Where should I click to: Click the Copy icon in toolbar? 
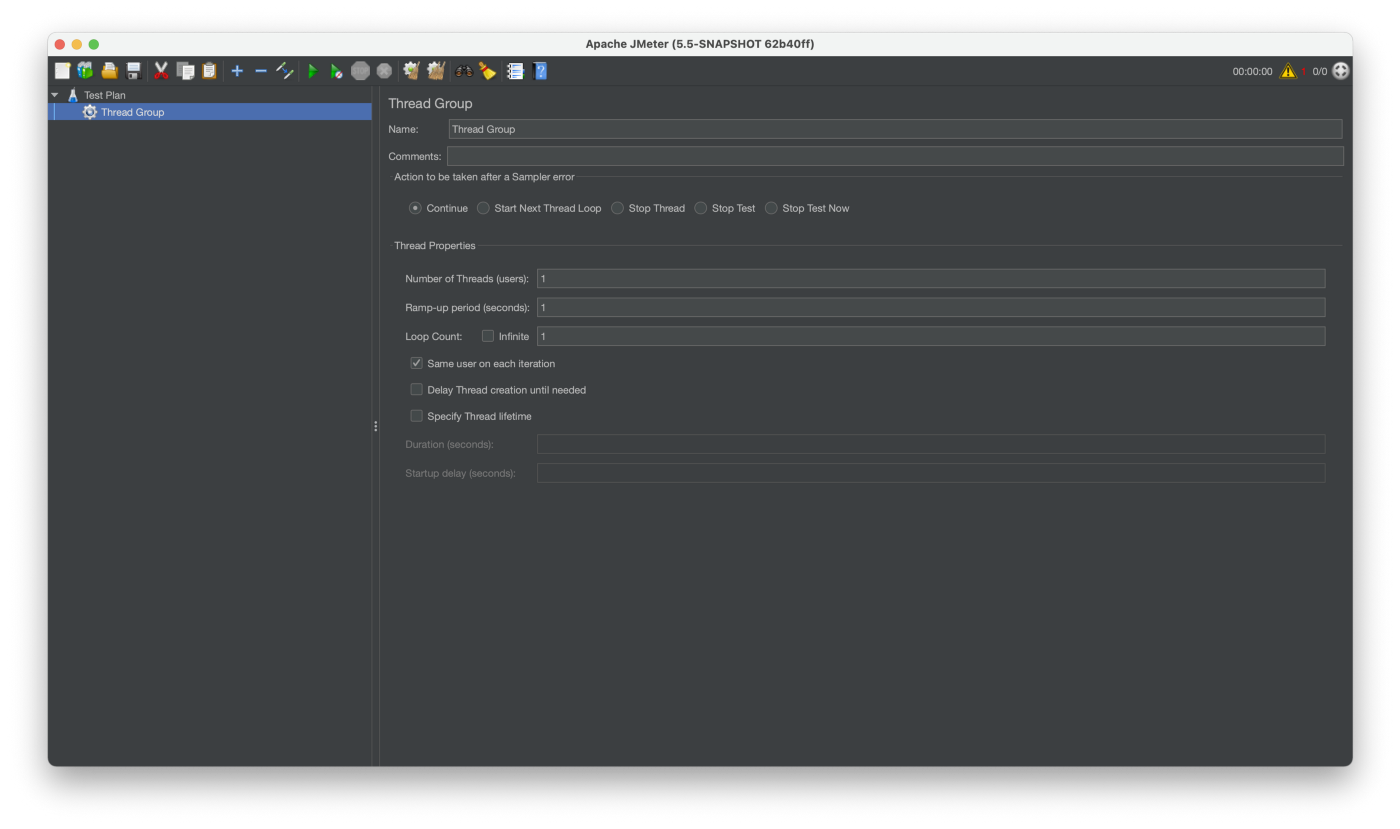(185, 71)
